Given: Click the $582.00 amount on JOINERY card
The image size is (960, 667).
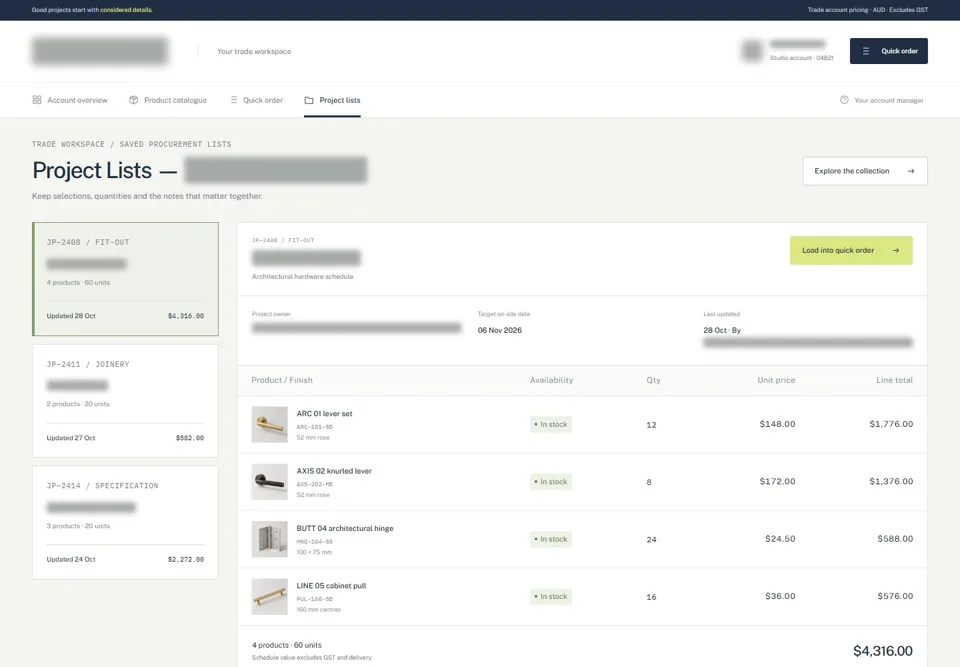Looking at the screenshot, I should pyautogui.click(x=190, y=438).
